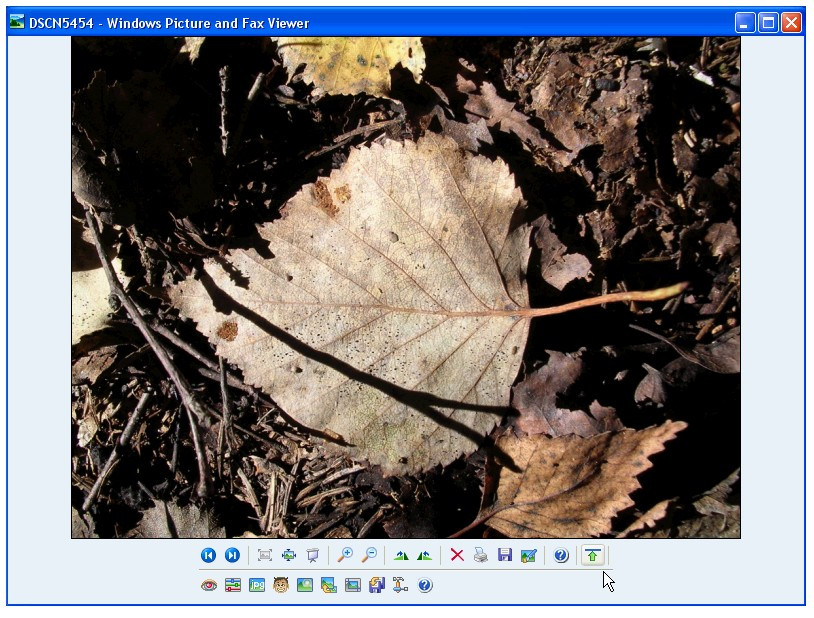The image size is (814, 618).
Task: Click the landscape picture magnifier icon
Action: [305, 585]
